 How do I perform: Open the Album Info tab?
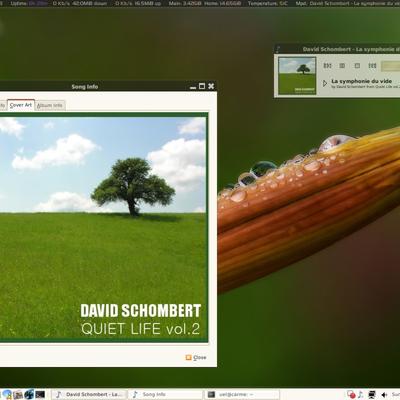coord(50,106)
